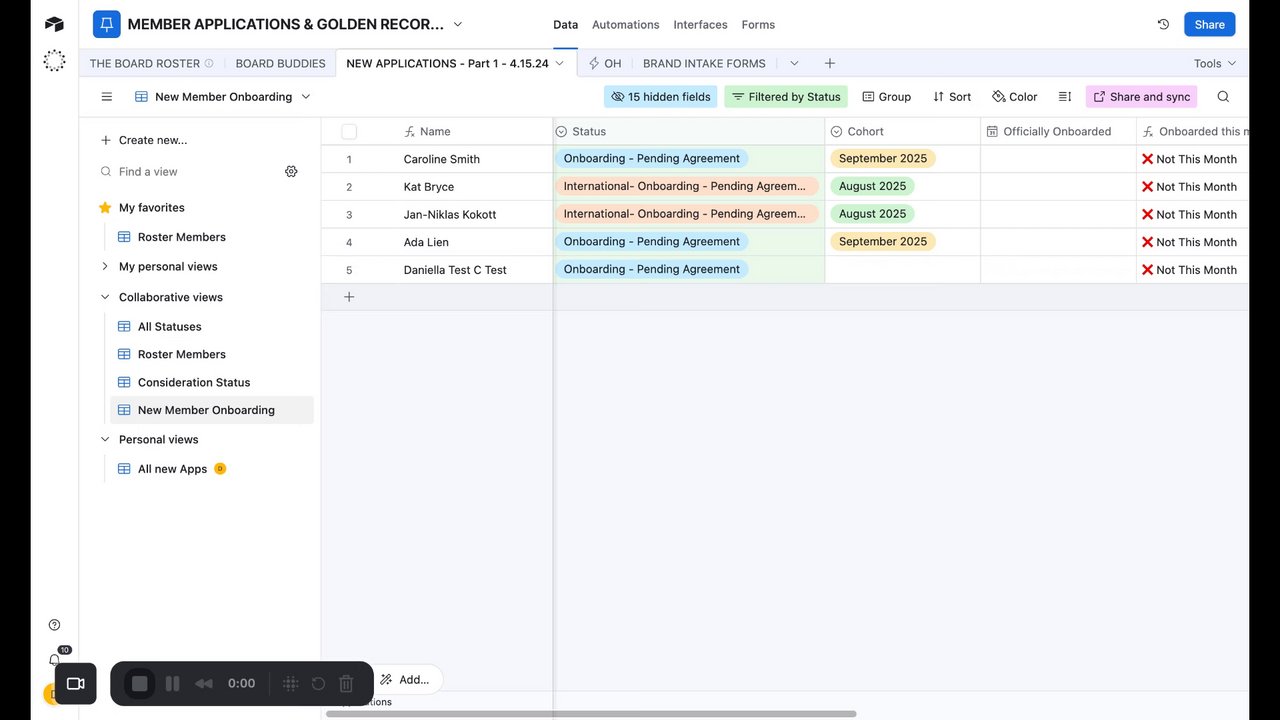This screenshot has height=720, width=1280.
Task: Click Share and sync button
Action: tap(1141, 97)
